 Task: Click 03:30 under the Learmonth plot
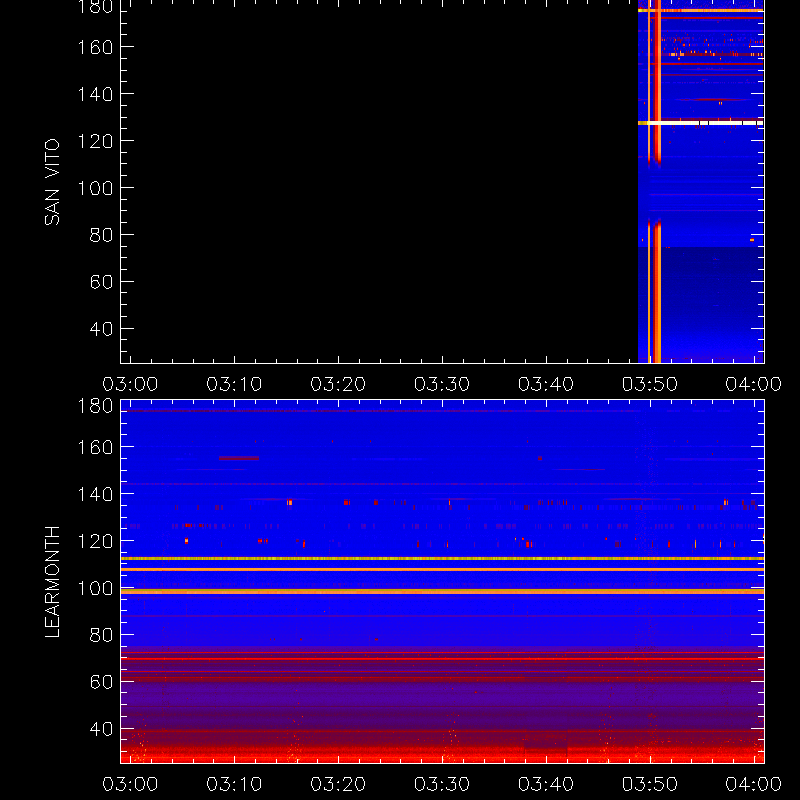tap(442, 784)
